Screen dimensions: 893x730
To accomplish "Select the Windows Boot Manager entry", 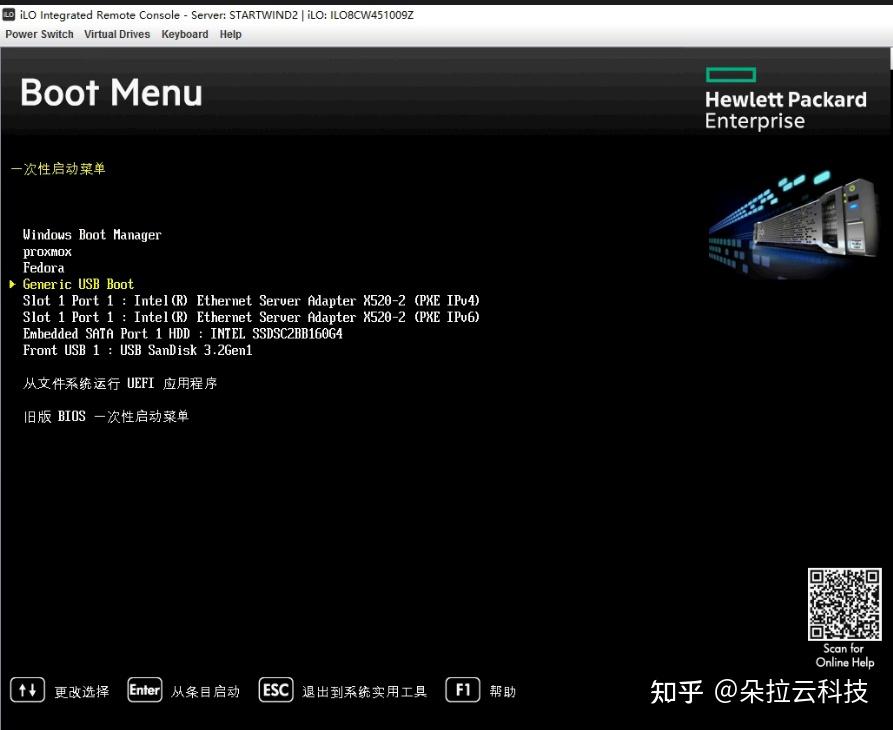I will pos(92,234).
